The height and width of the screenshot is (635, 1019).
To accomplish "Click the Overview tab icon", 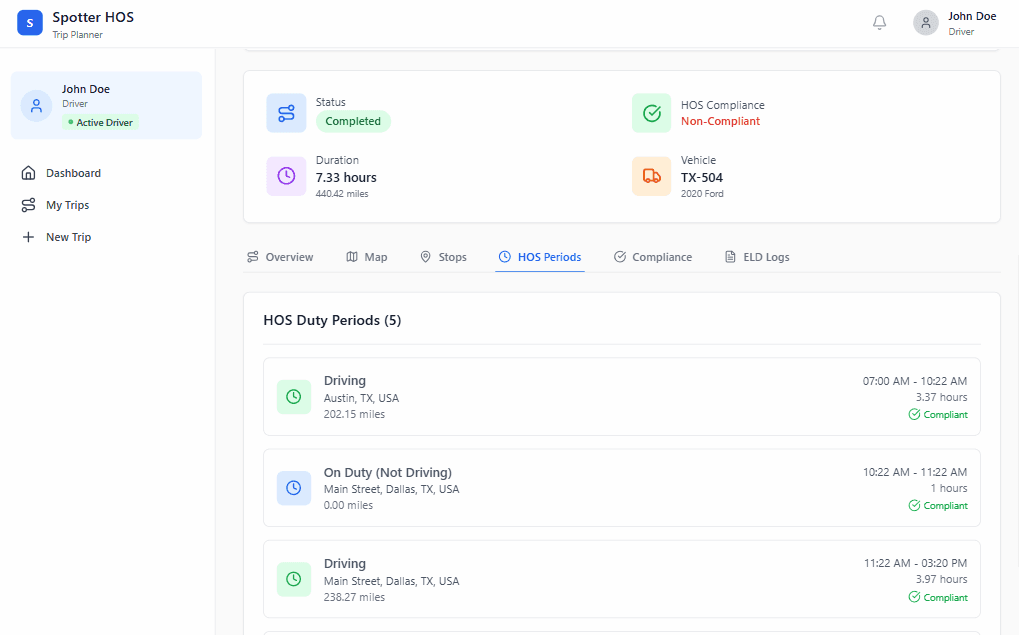I will pos(253,257).
